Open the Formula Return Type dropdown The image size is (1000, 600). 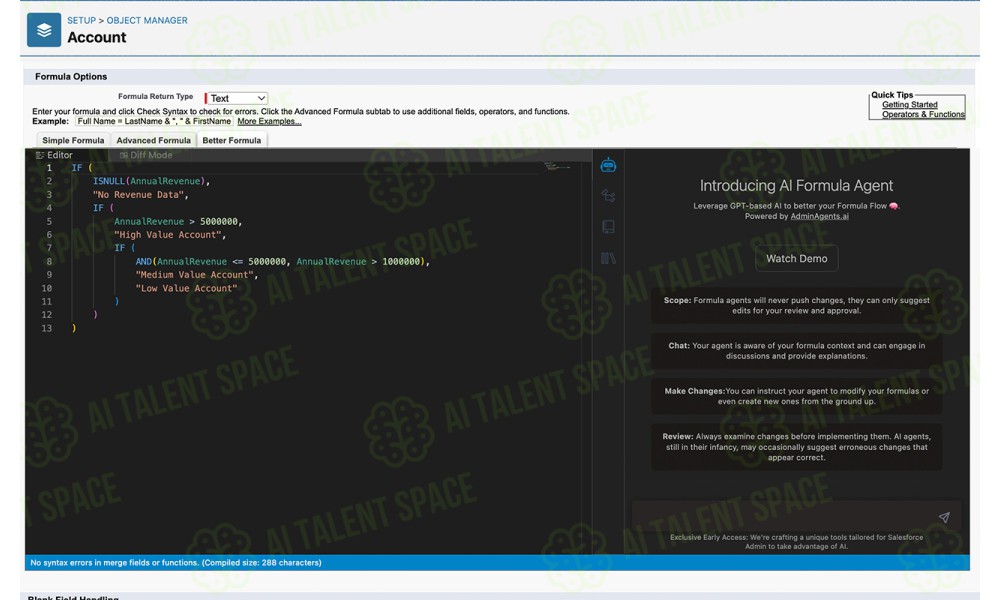click(236, 98)
